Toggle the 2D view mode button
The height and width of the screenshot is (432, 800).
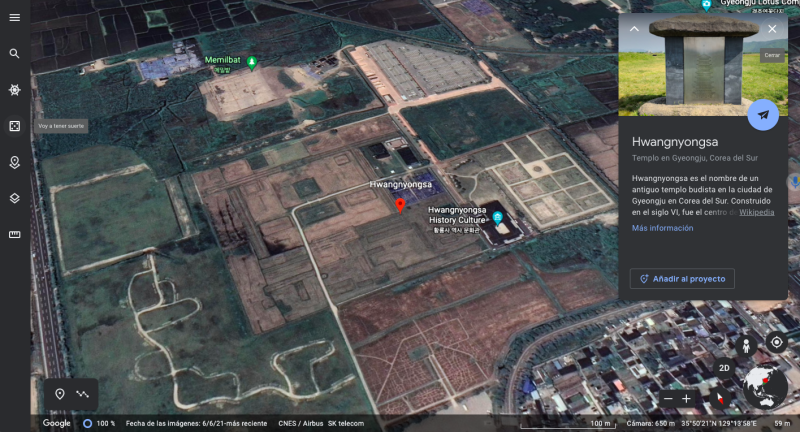[724, 367]
